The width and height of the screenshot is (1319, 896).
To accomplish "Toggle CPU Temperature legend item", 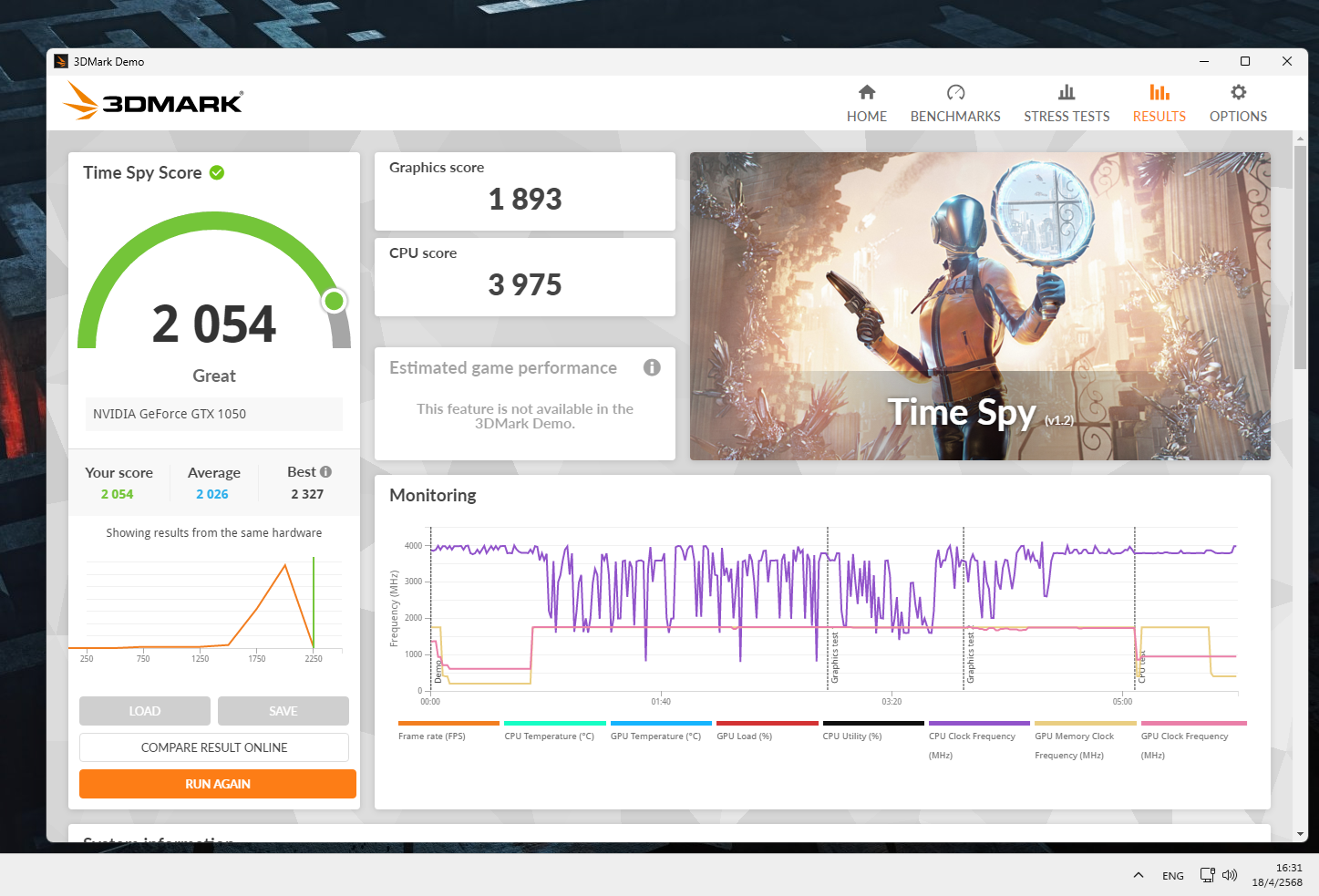I will [x=555, y=732].
